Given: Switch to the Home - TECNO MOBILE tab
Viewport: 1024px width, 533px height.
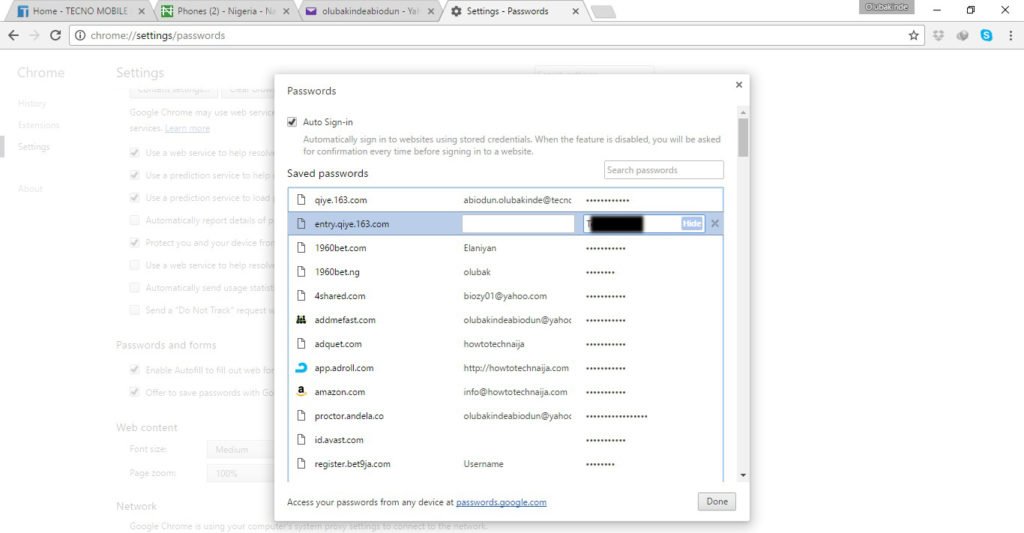Looking at the screenshot, I should tap(79, 11).
